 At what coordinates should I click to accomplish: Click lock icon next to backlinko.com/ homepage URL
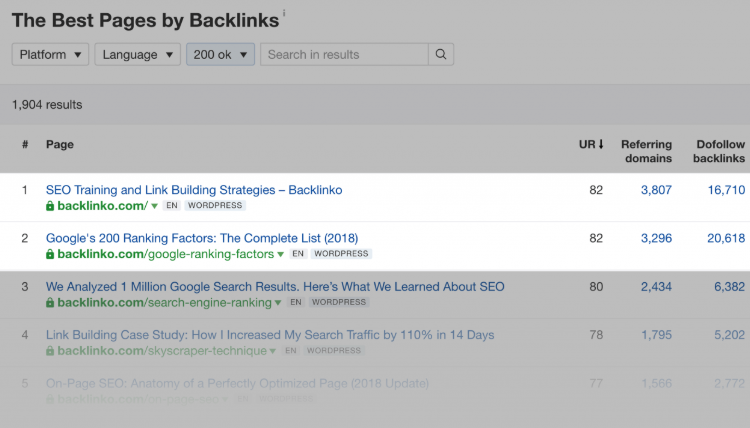50,206
